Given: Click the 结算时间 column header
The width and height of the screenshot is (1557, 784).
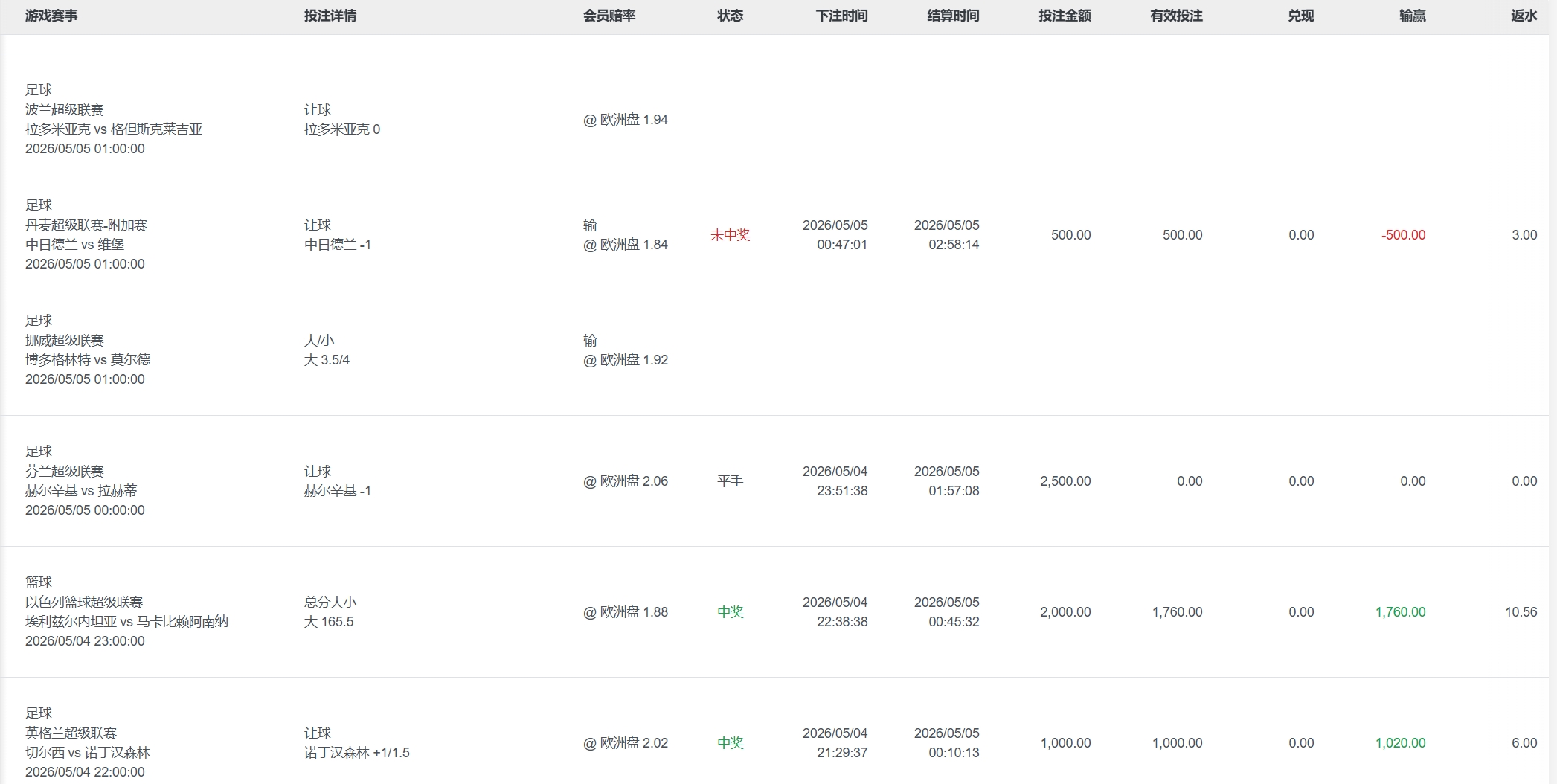Looking at the screenshot, I should (953, 16).
